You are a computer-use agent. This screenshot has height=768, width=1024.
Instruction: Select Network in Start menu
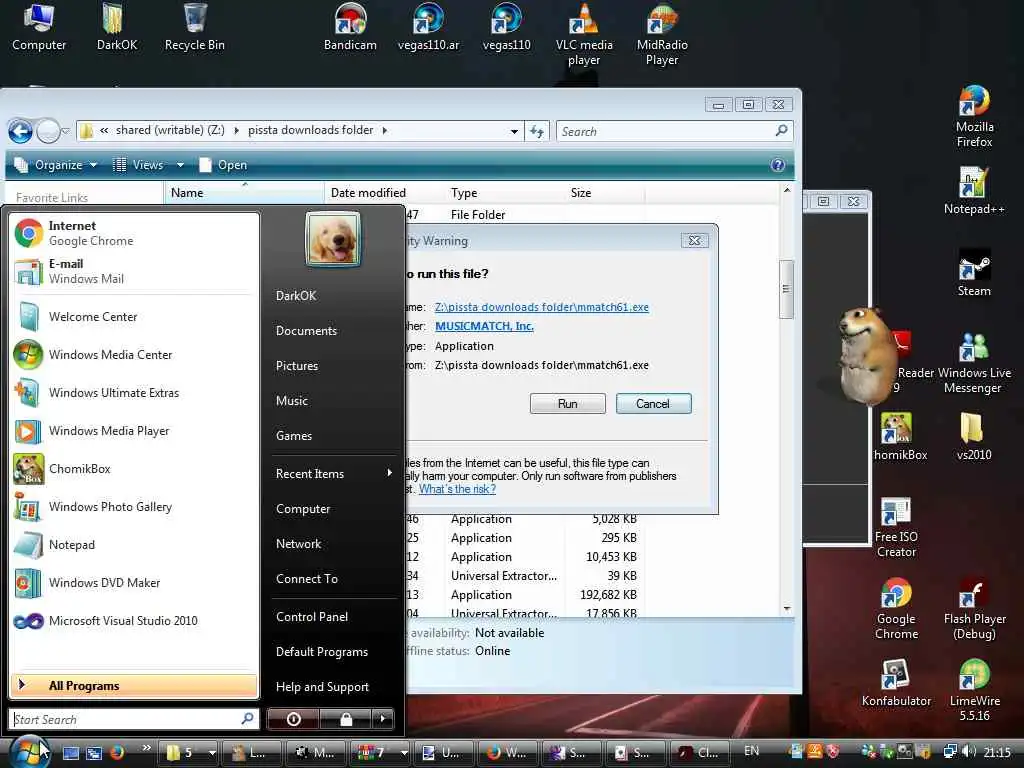pyautogui.click(x=298, y=544)
